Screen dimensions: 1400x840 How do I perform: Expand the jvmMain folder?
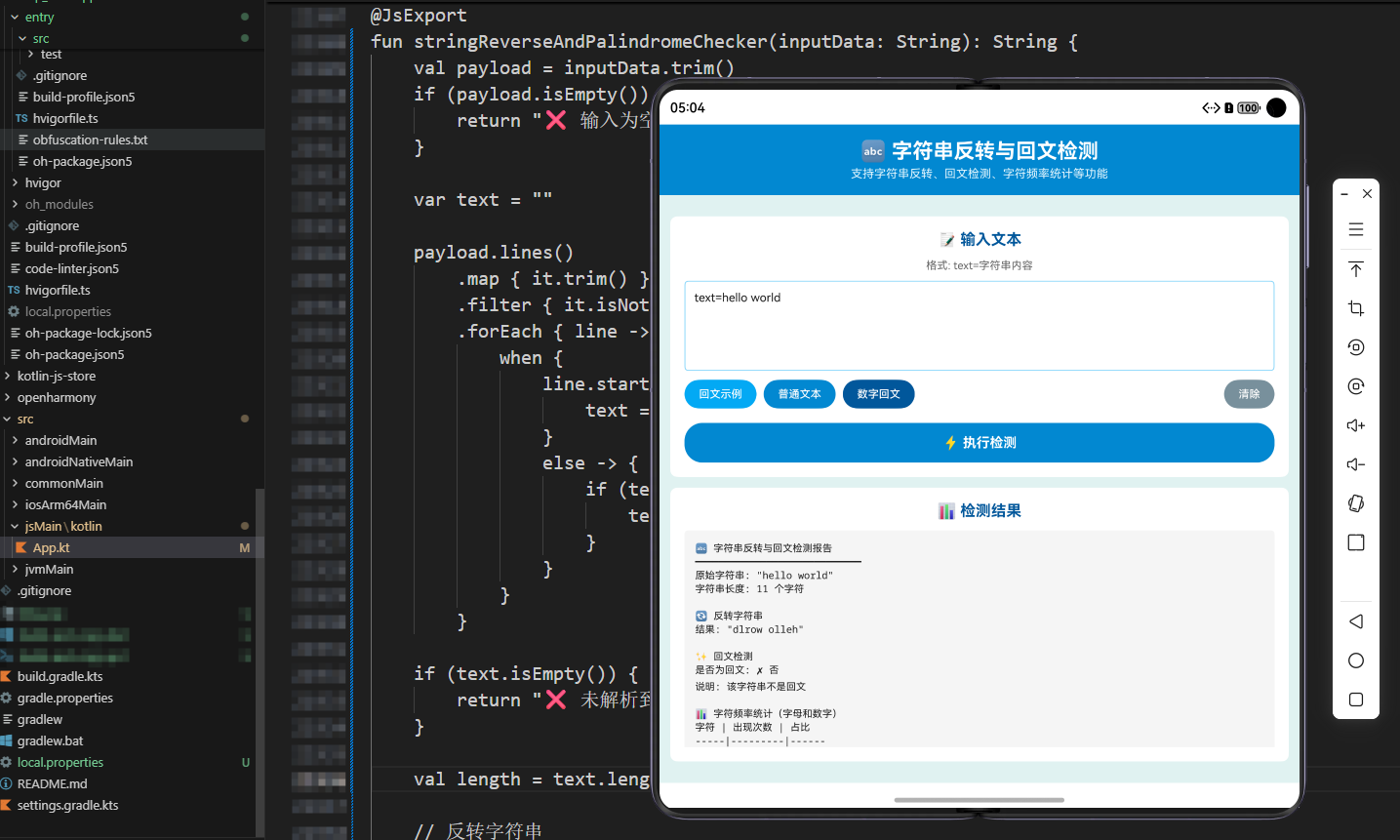(x=15, y=570)
